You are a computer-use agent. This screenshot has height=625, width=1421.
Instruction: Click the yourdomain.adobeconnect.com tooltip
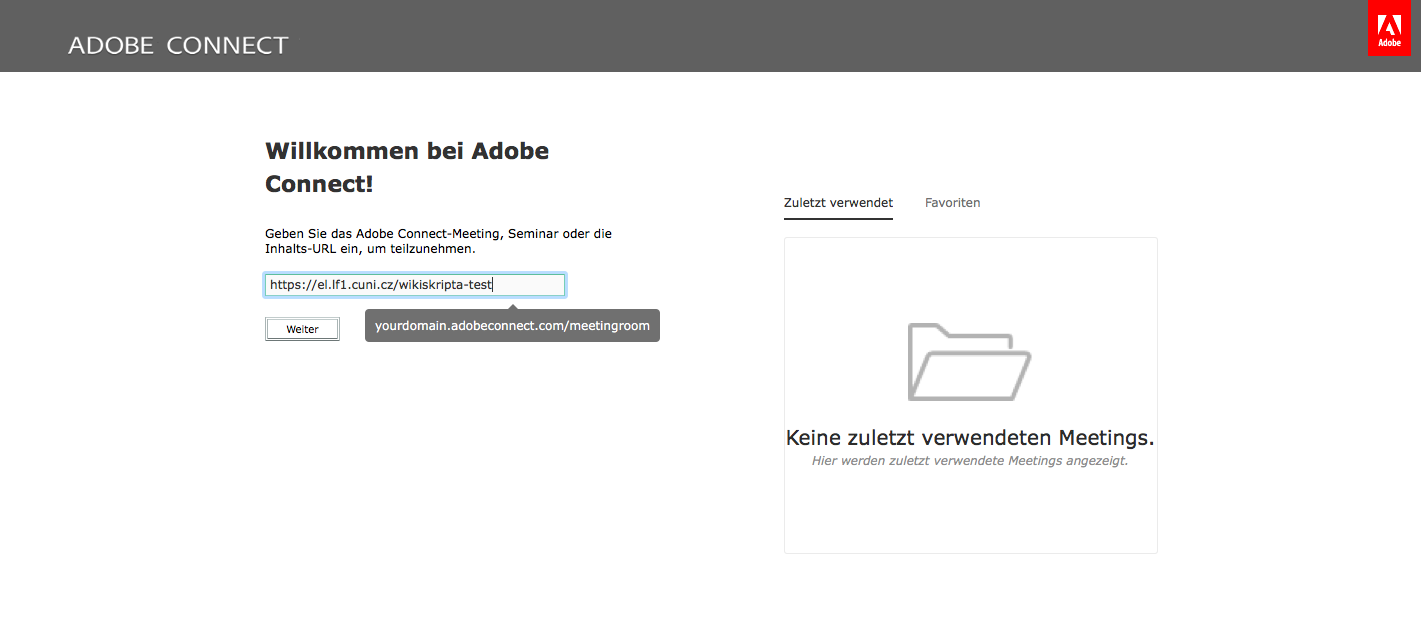tap(511, 325)
